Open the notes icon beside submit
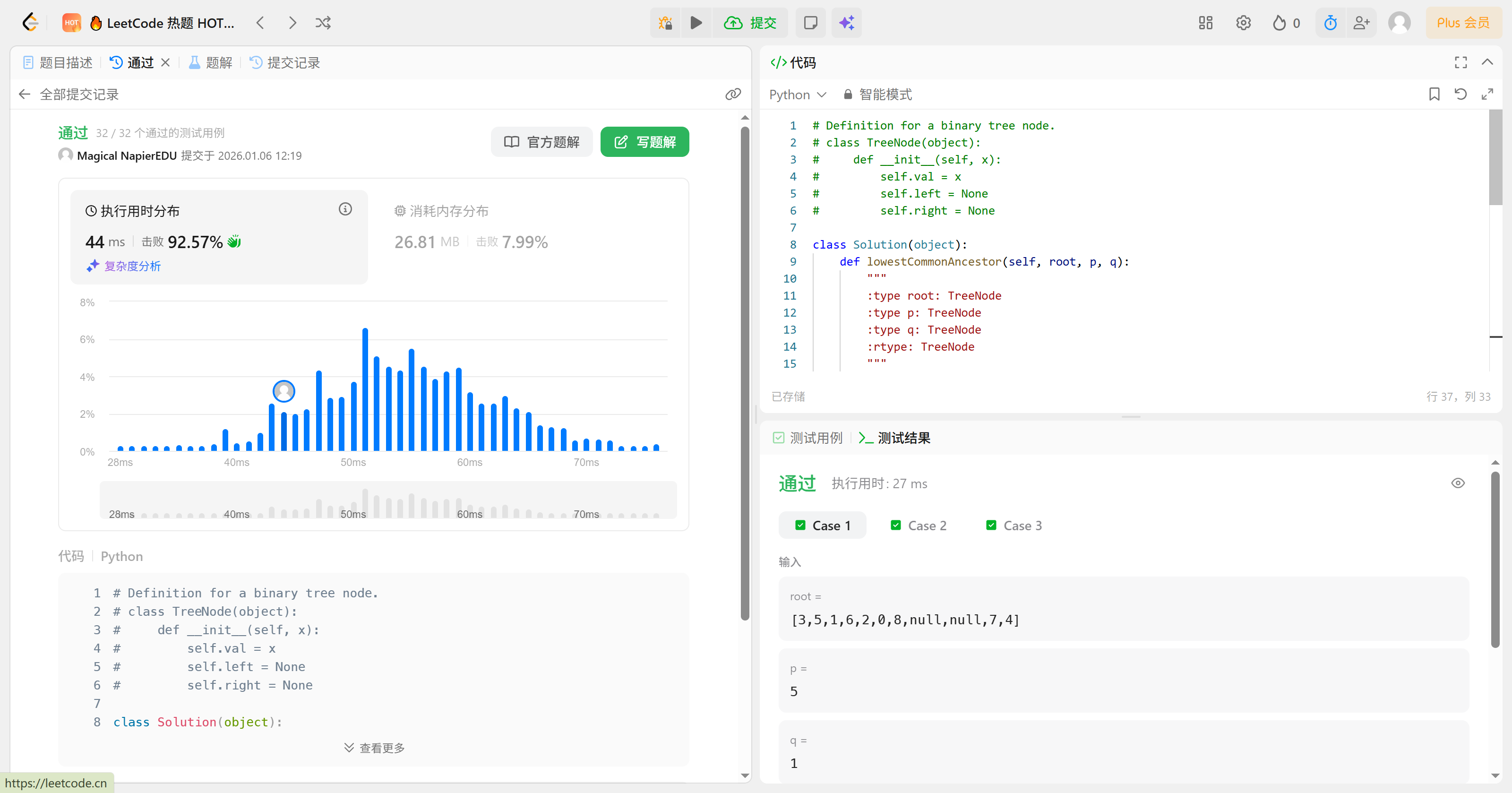This screenshot has height=793, width=1512. point(810,23)
